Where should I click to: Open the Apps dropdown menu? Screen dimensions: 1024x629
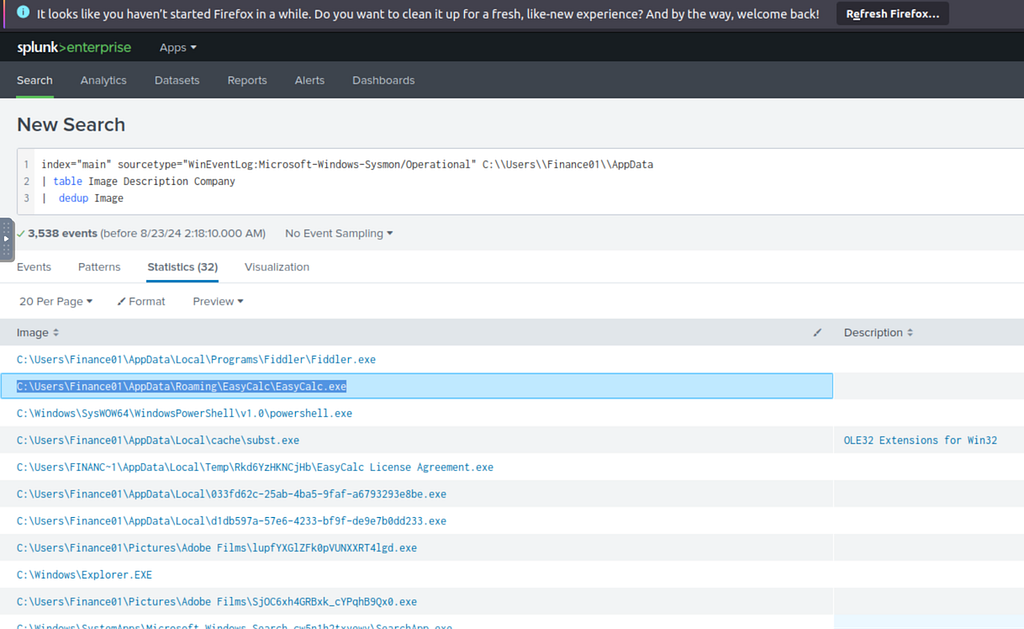tap(178, 48)
